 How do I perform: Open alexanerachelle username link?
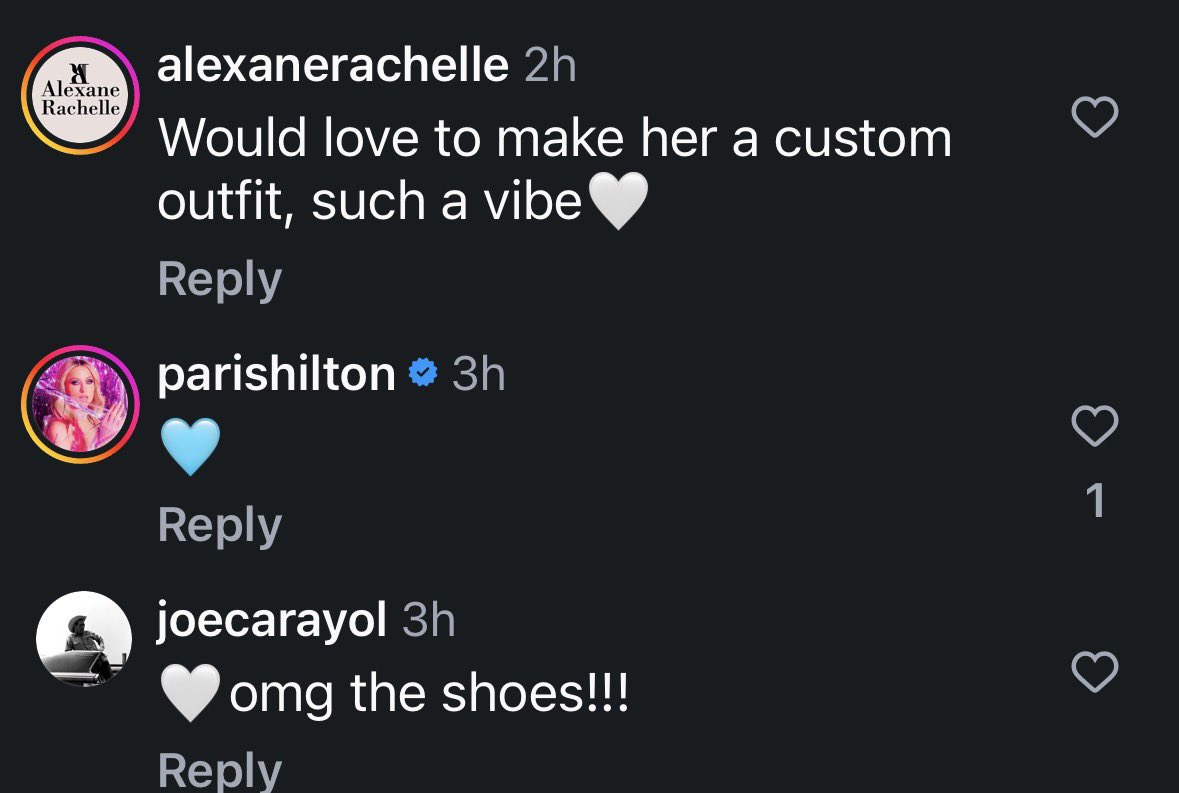pyautogui.click(x=333, y=65)
